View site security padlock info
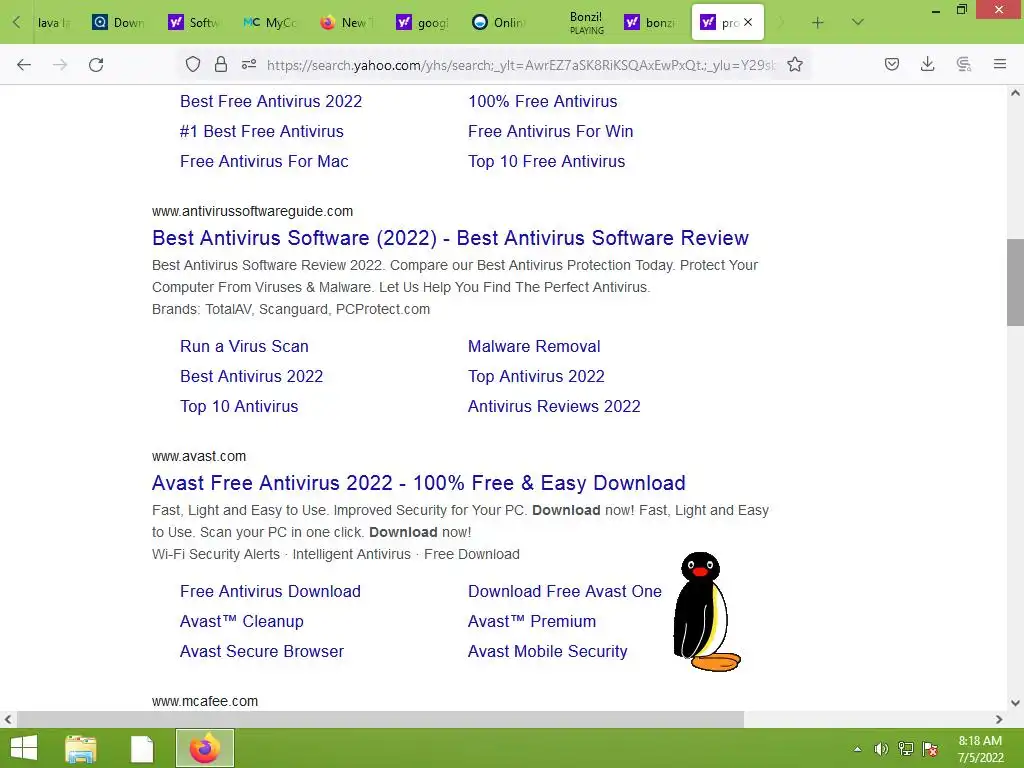Screen dimensions: 1024x768 (x=221, y=64)
